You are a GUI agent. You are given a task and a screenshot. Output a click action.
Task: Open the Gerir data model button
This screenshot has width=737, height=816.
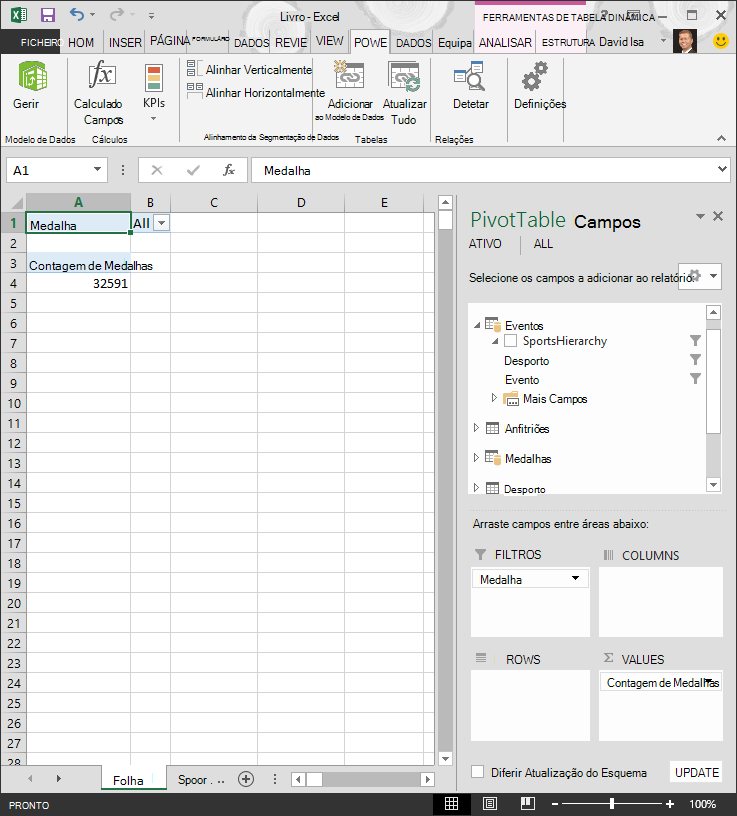pos(32,86)
